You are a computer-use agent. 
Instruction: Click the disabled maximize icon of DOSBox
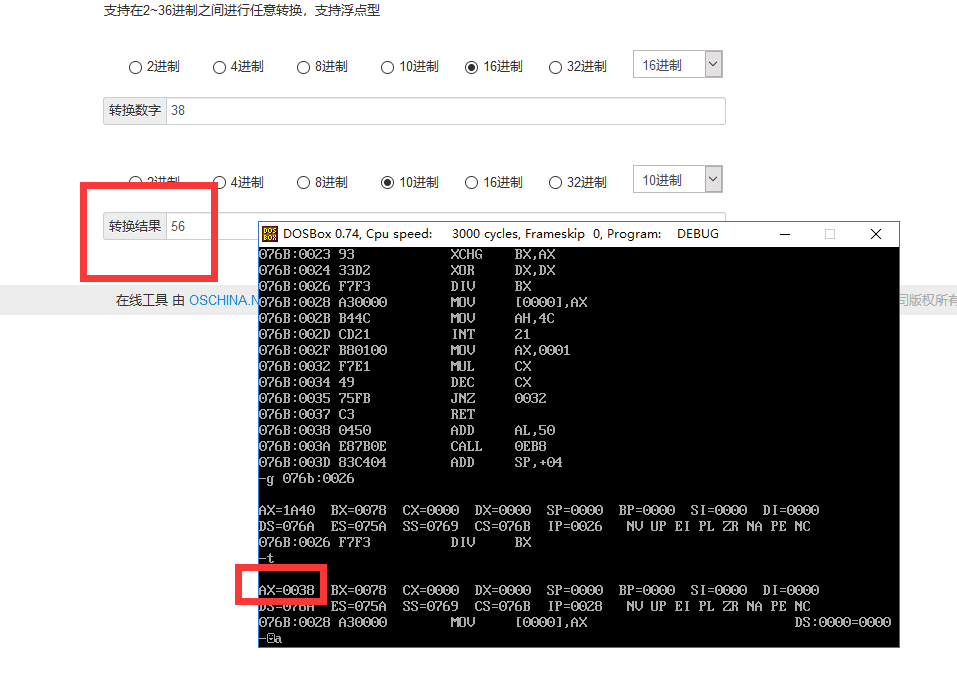pyautogui.click(x=830, y=234)
